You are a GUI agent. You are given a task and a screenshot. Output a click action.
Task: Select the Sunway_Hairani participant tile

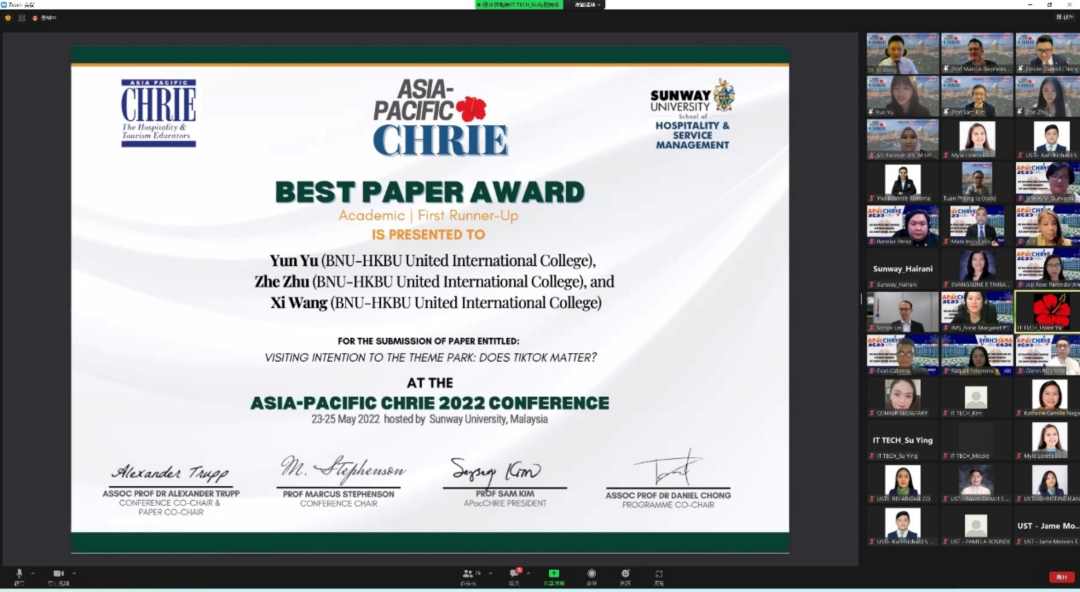[x=902, y=269]
